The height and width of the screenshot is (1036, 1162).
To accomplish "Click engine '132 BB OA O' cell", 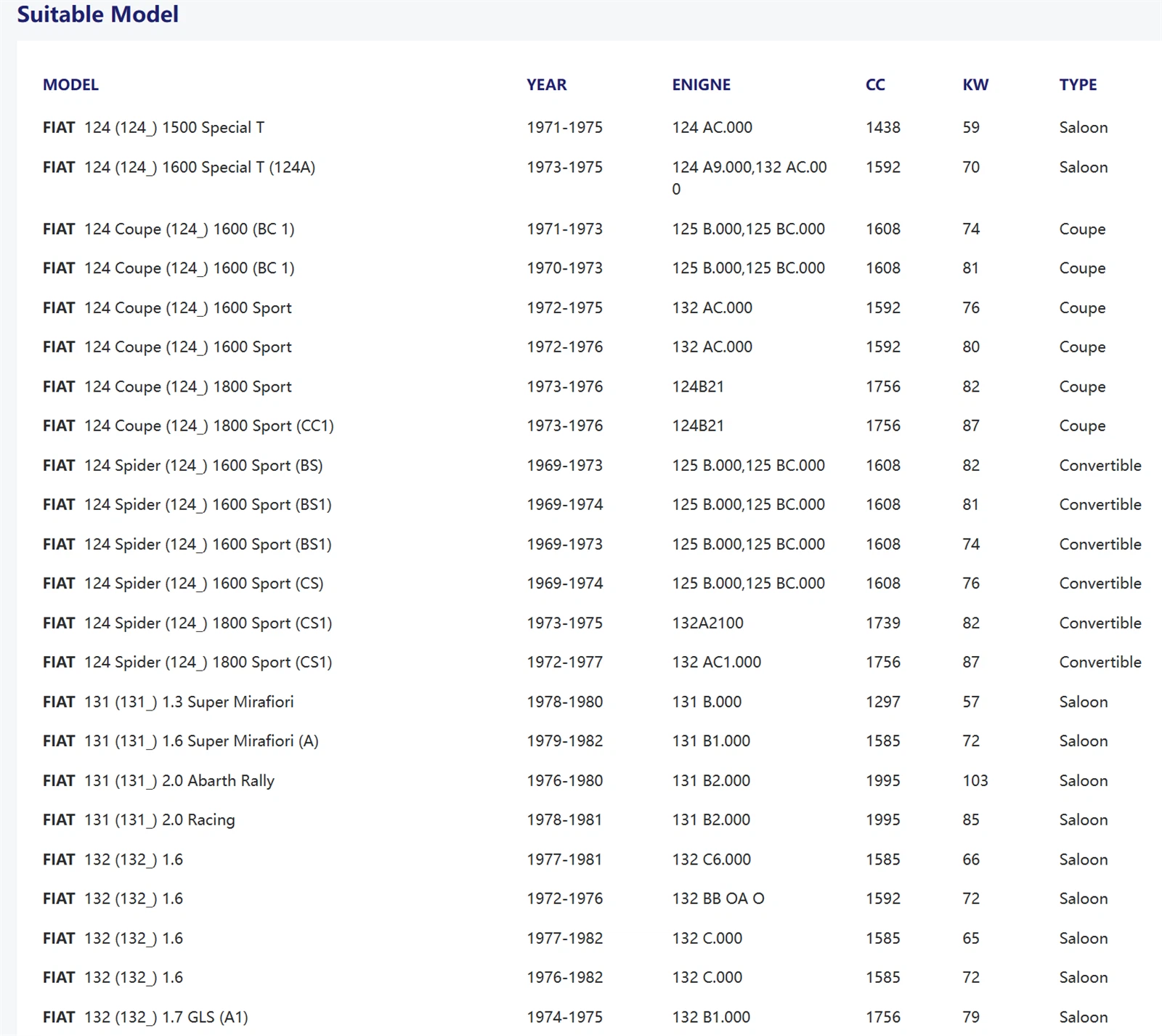I will tap(718, 899).
